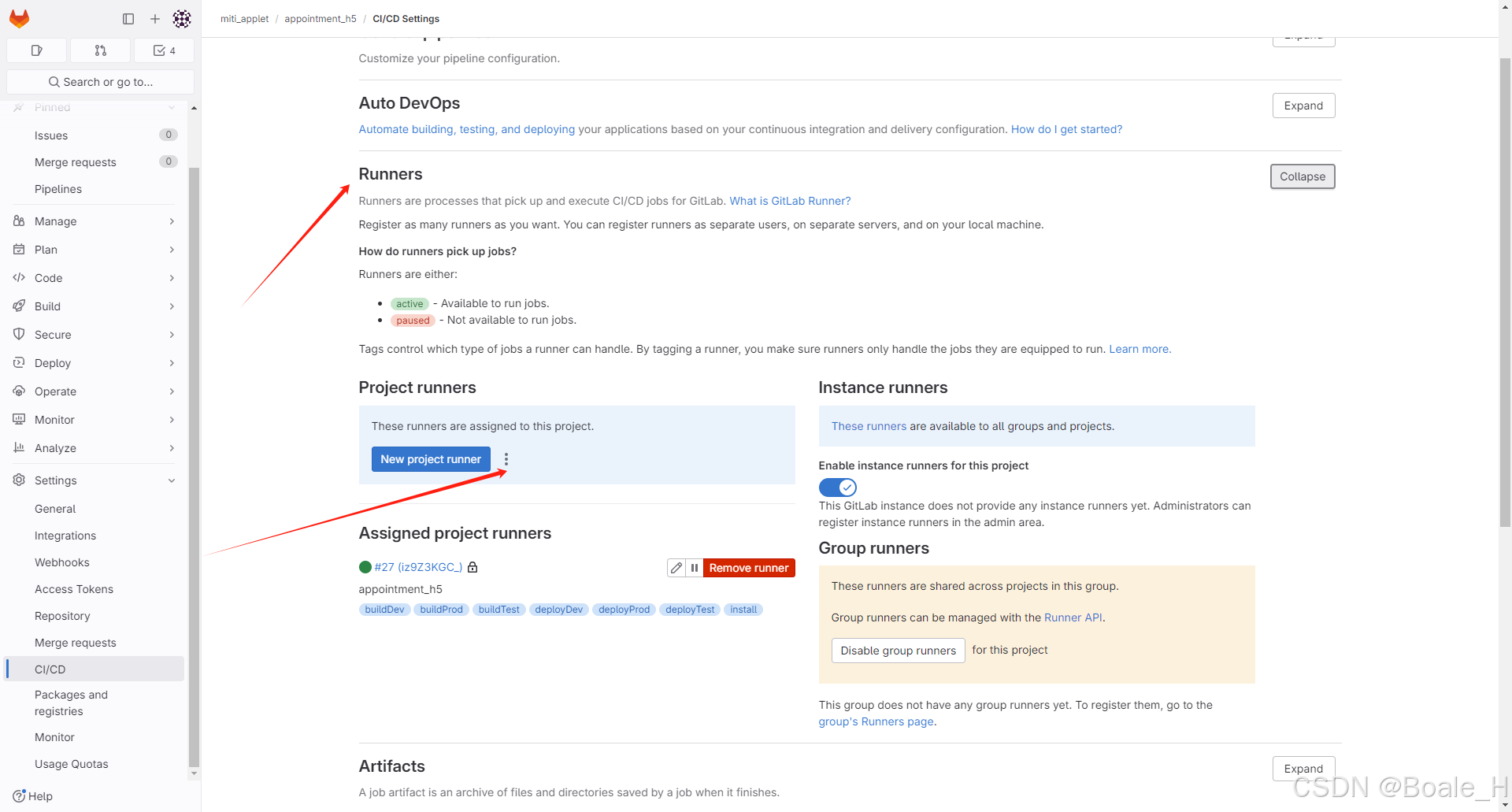Expand the Auto DevOps section
1512x812 pixels.
click(1303, 106)
